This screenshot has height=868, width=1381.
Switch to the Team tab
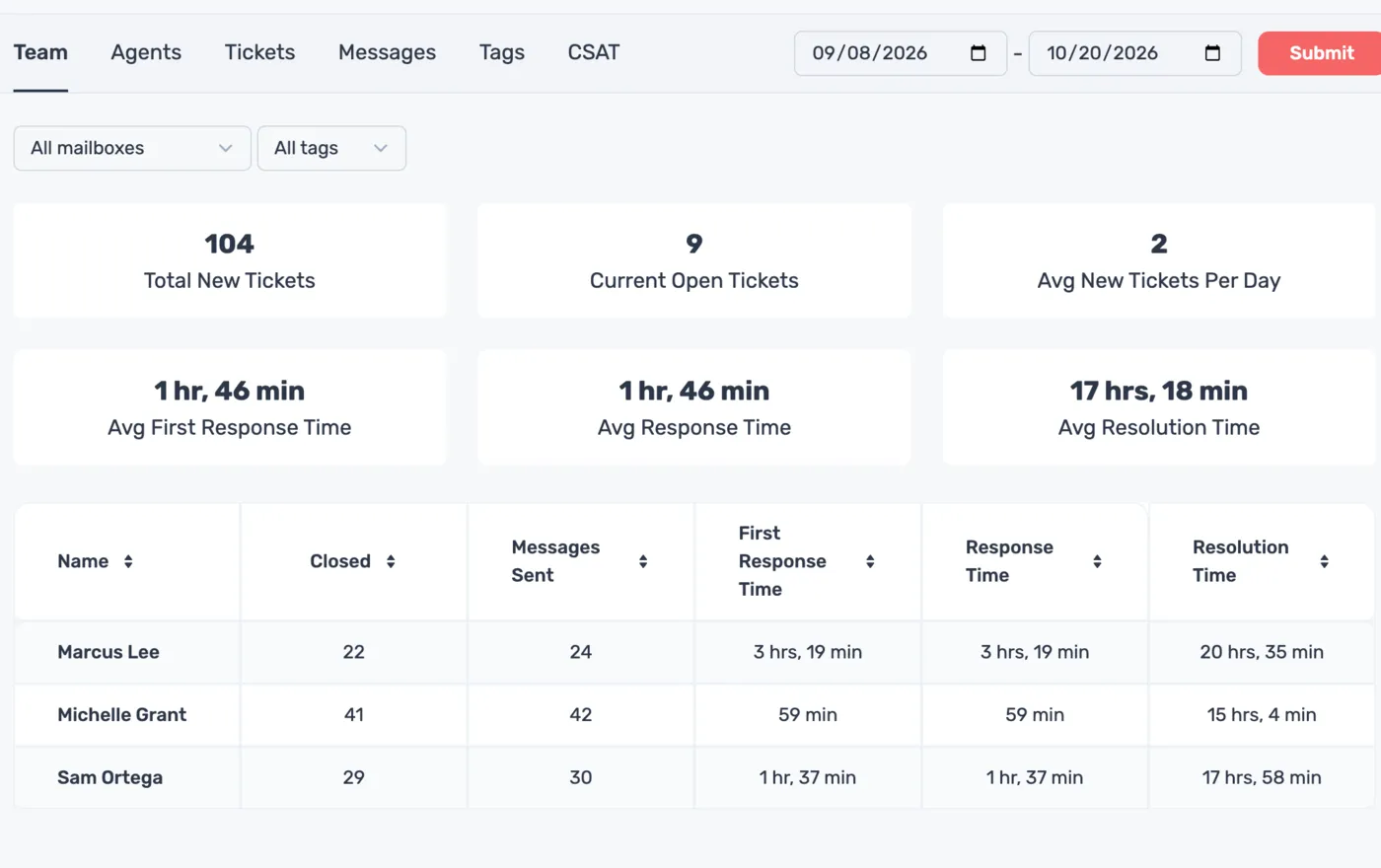40,52
